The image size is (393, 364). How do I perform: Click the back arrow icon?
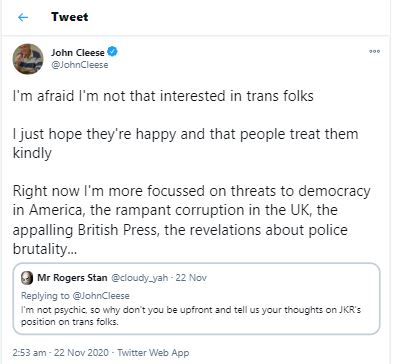click(x=23, y=17)
